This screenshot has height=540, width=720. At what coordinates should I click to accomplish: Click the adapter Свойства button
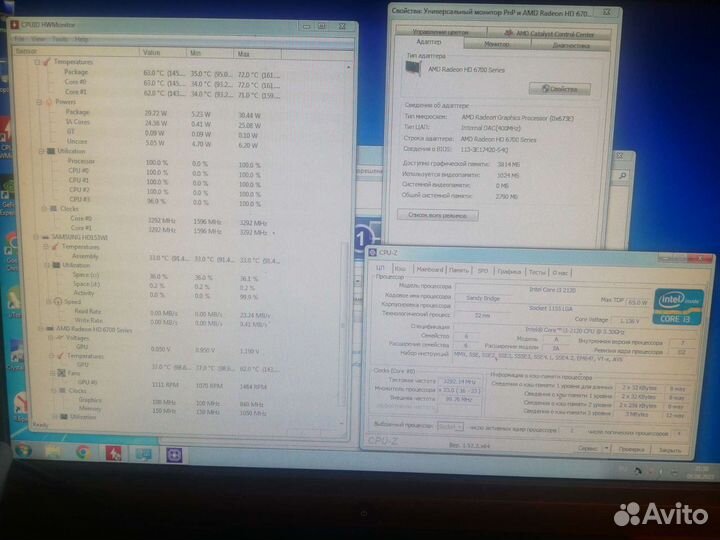559,89
